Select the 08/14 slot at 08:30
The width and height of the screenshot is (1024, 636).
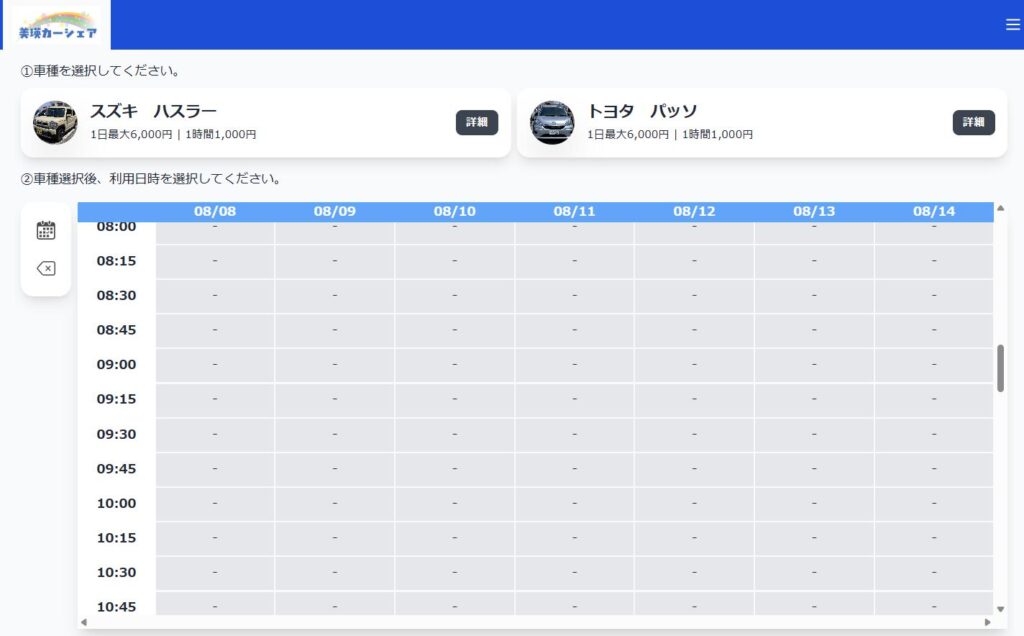(934, 296)
